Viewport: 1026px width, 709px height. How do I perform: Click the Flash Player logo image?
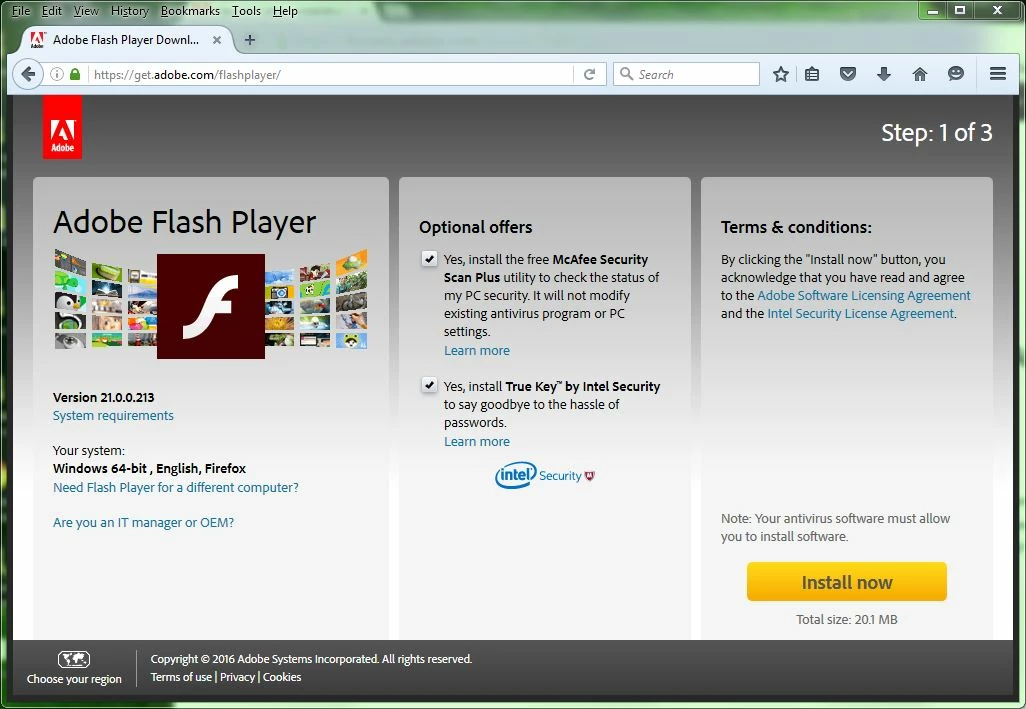tap(211, 306)
